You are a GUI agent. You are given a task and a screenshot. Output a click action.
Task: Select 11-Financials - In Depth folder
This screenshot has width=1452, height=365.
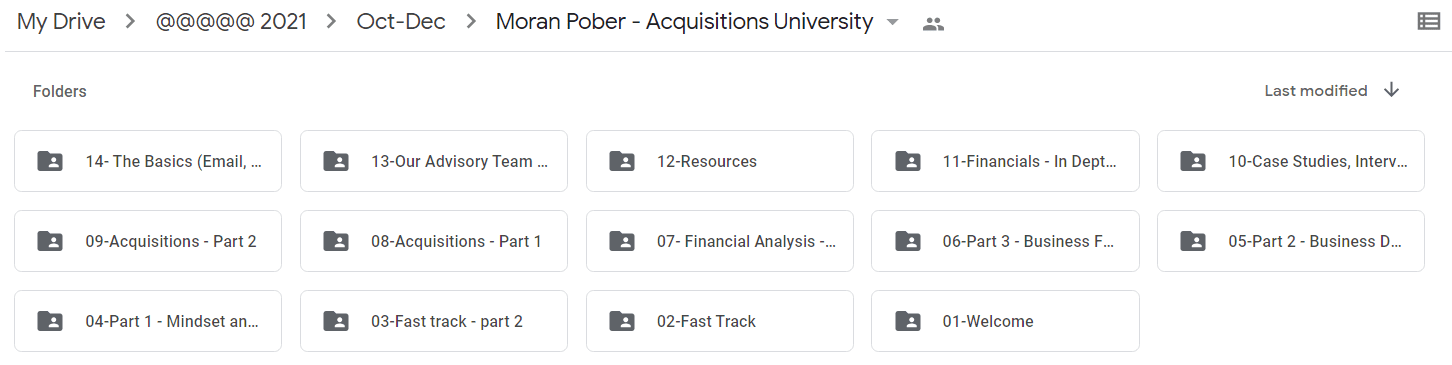pyautogui.click(x=1005, y=161)
